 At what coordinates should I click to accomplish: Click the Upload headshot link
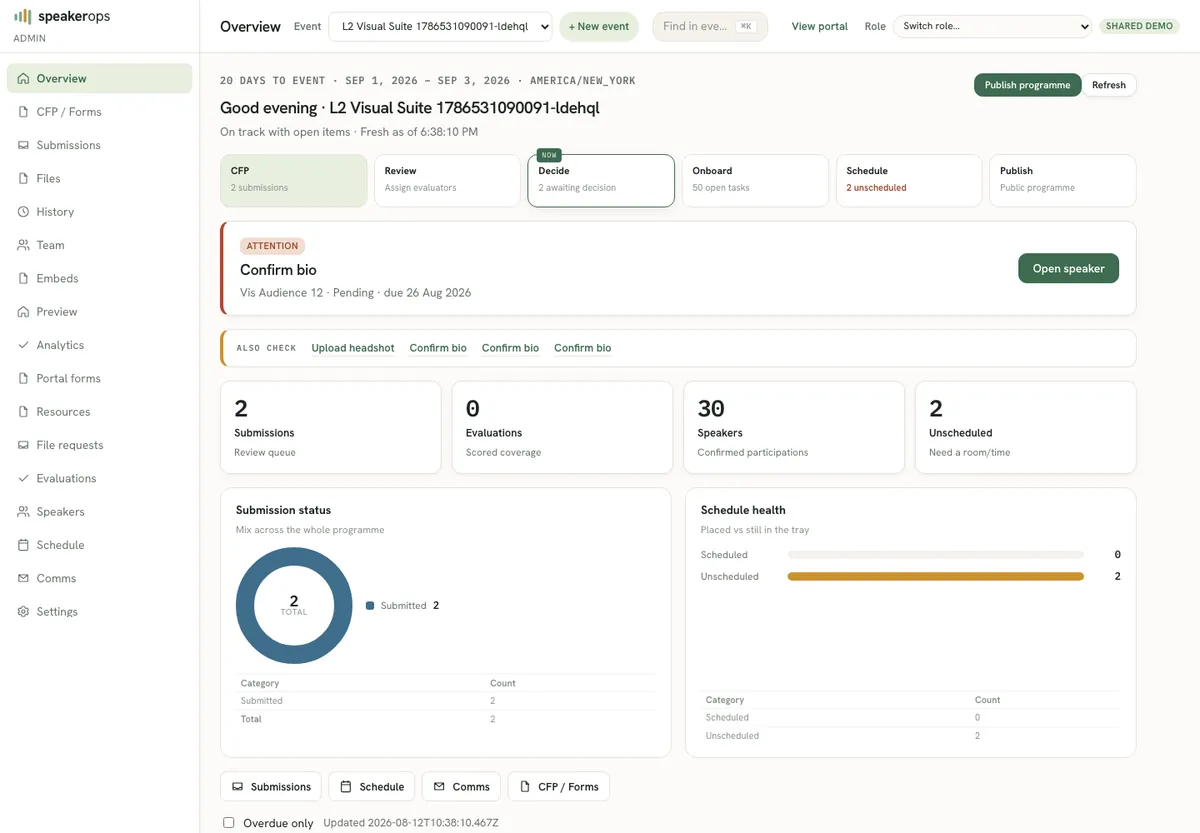pyautogui.click(x=353, y=348)
